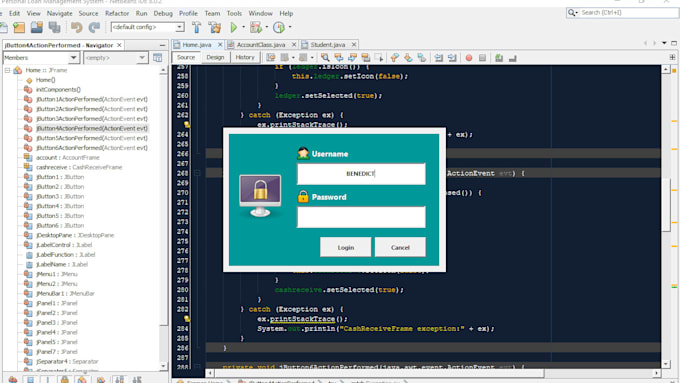Select the Design view button

pos(215,57)
